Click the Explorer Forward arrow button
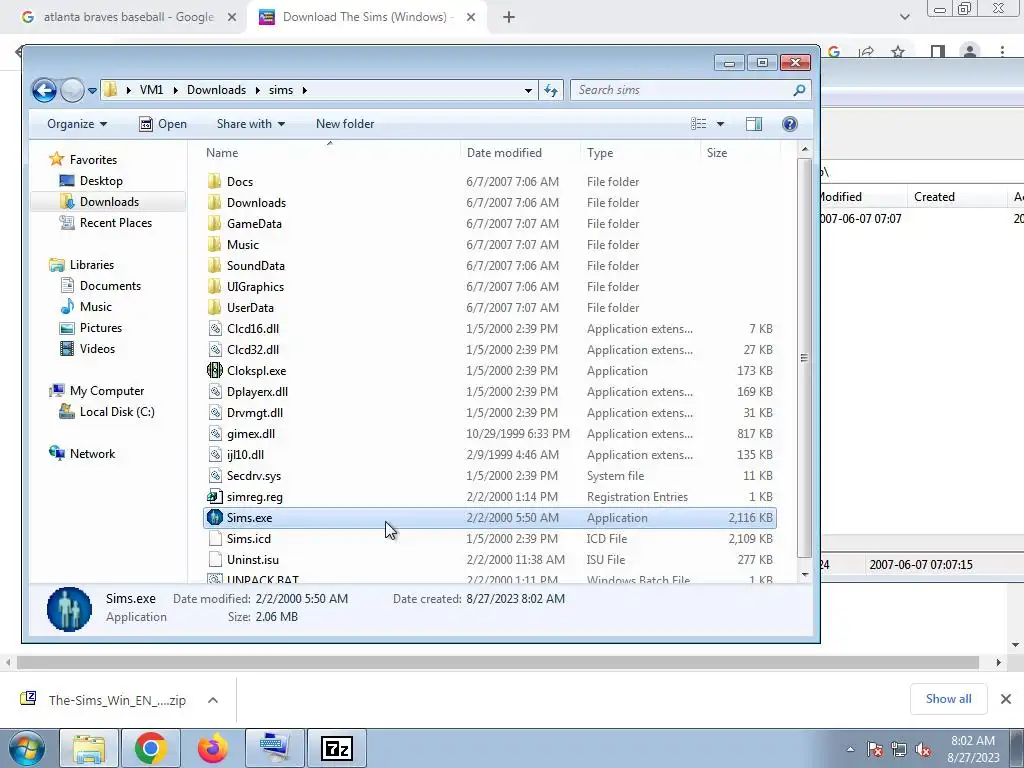1024x768 pixels. coord(72,90)
